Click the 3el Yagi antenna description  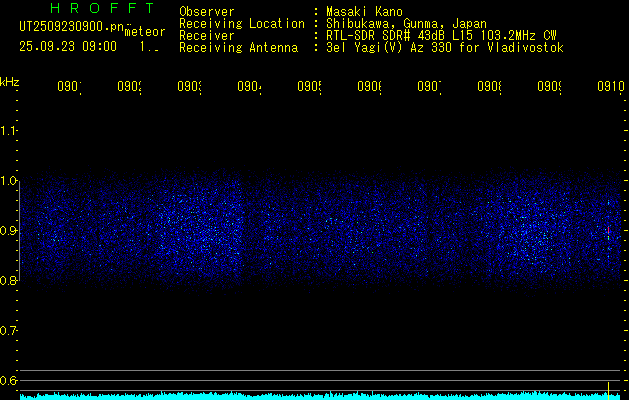pyautogui.click(x=445, y=48)
